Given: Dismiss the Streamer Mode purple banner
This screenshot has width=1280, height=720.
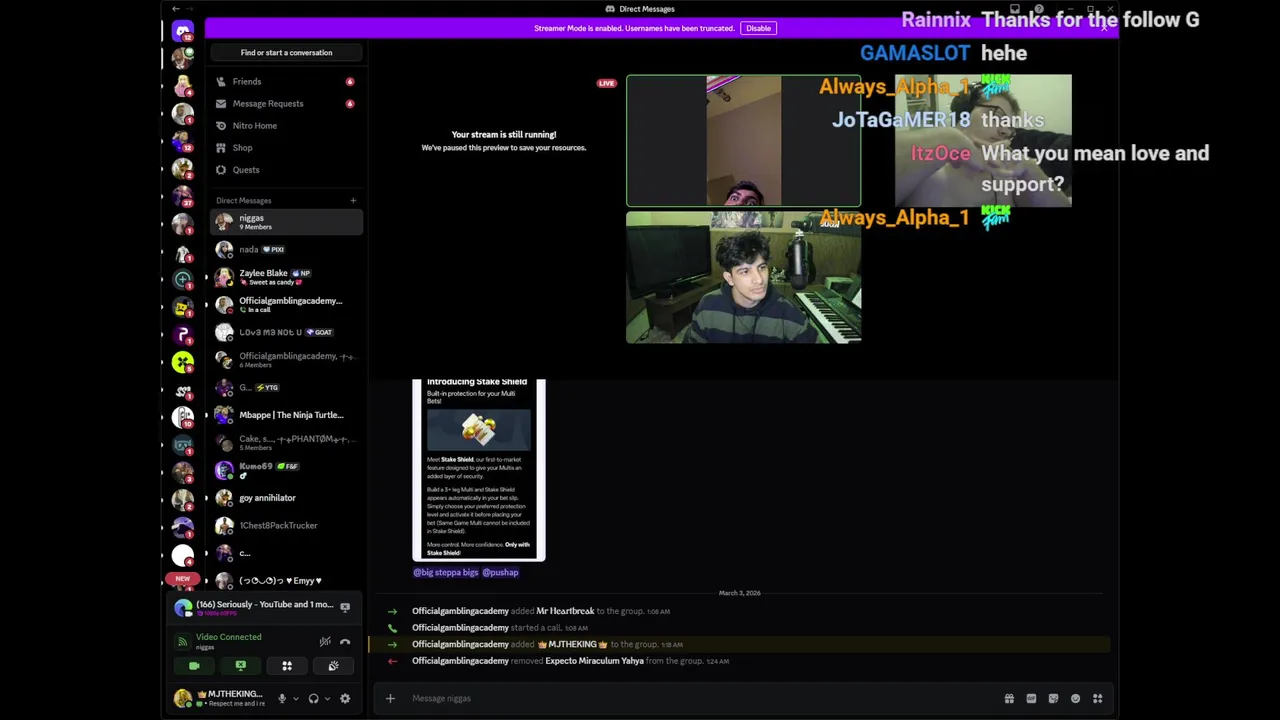Looking at the screenshot, I should pos(1104,28).
